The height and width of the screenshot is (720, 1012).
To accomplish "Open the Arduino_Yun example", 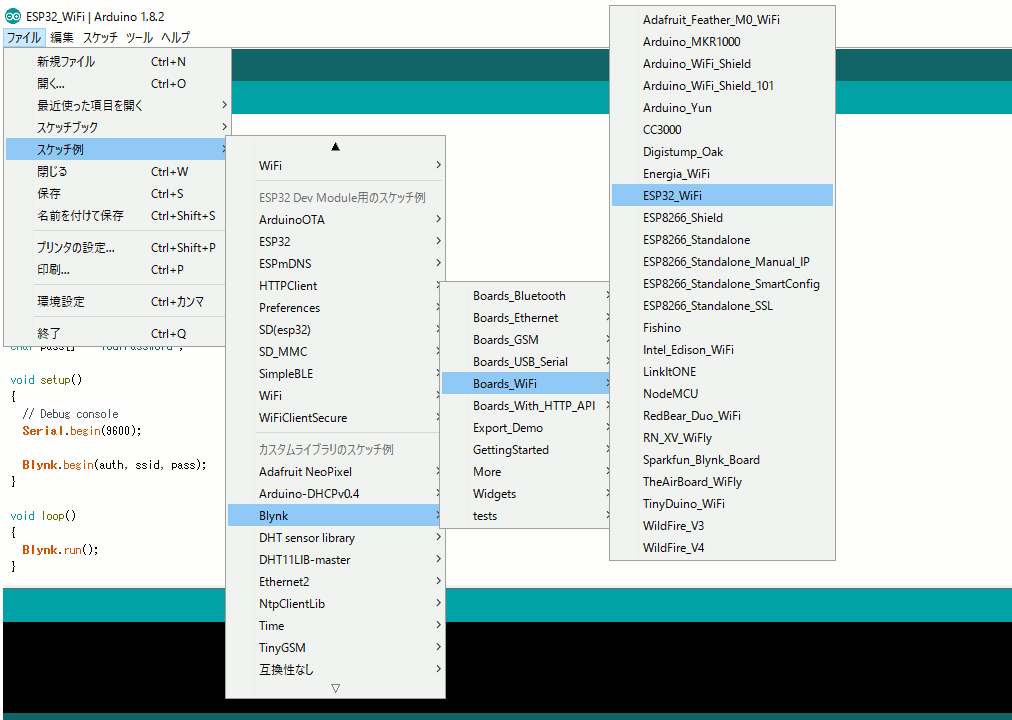I will click(x=722, y=108).
